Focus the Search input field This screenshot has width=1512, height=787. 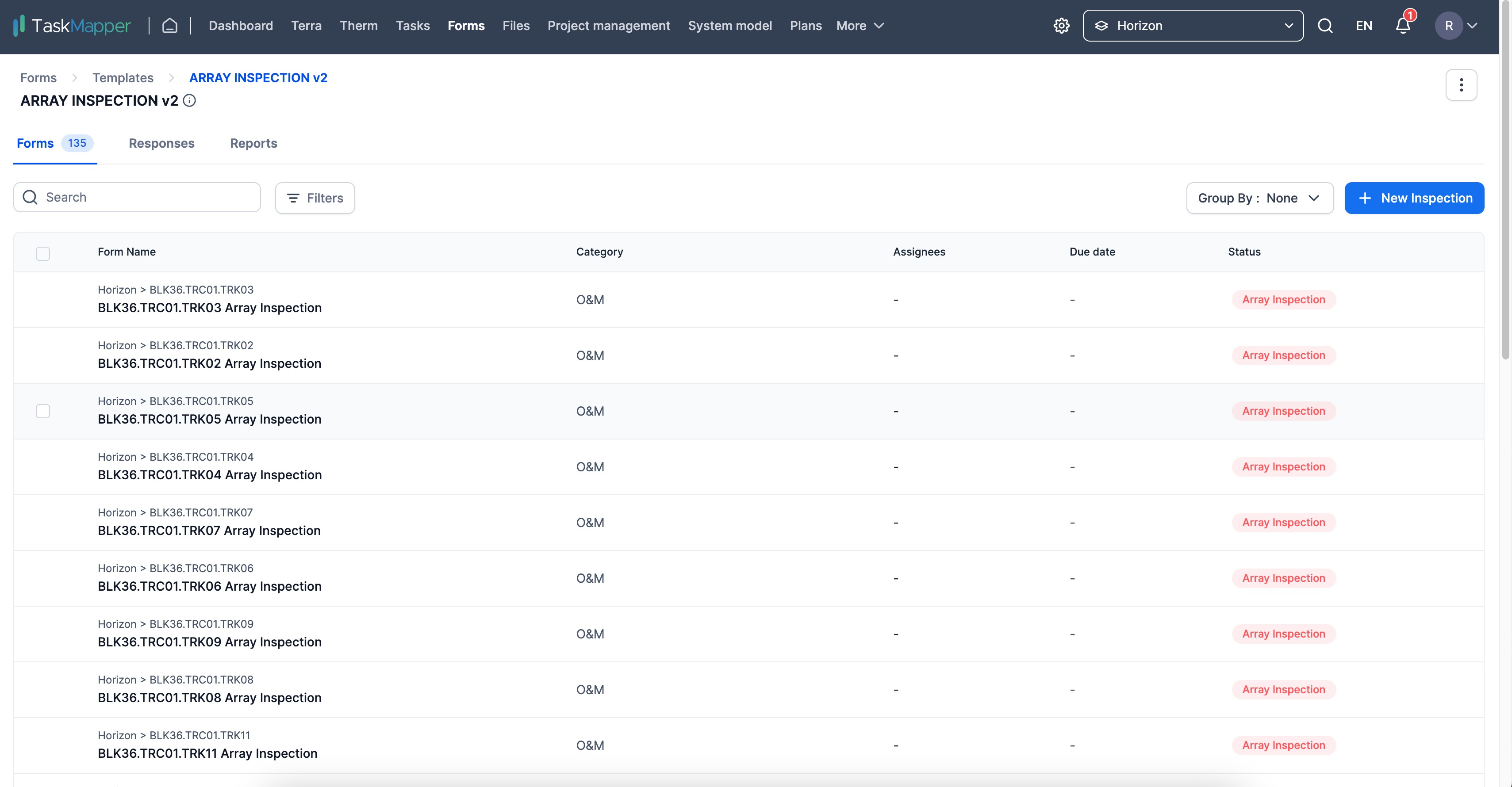[137, 197]
